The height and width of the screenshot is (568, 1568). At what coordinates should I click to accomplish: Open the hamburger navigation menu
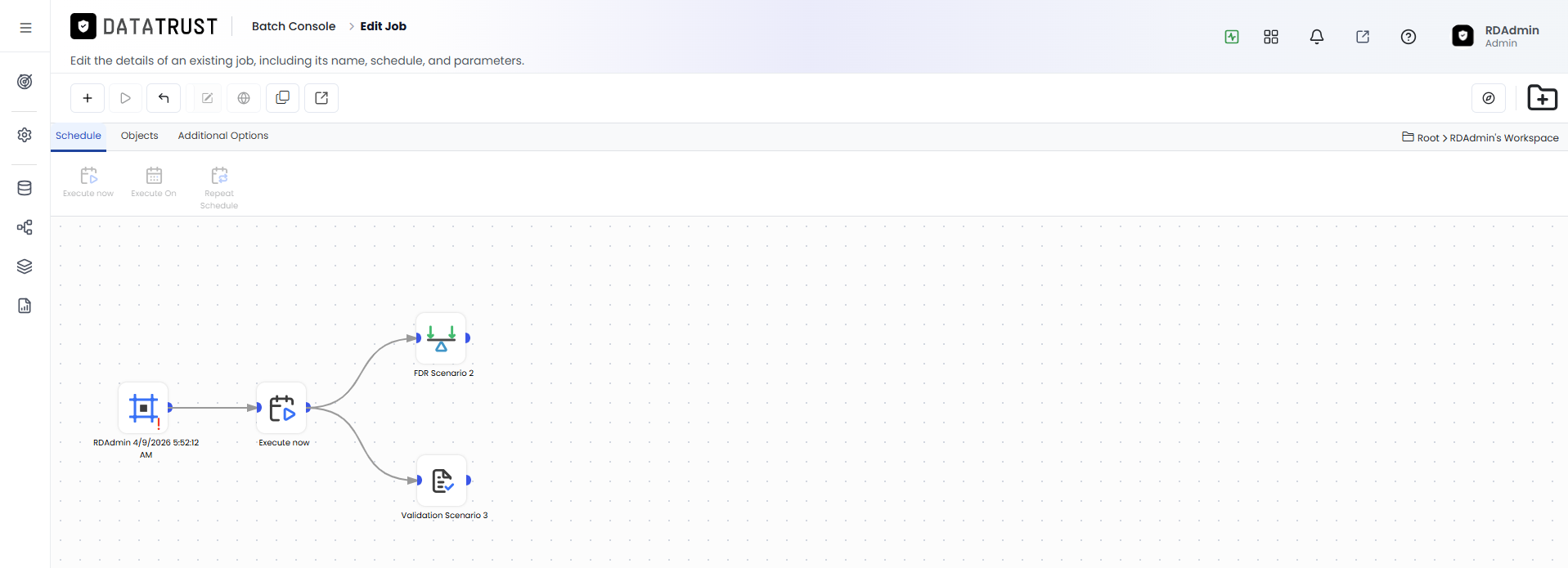coord(25,28)
